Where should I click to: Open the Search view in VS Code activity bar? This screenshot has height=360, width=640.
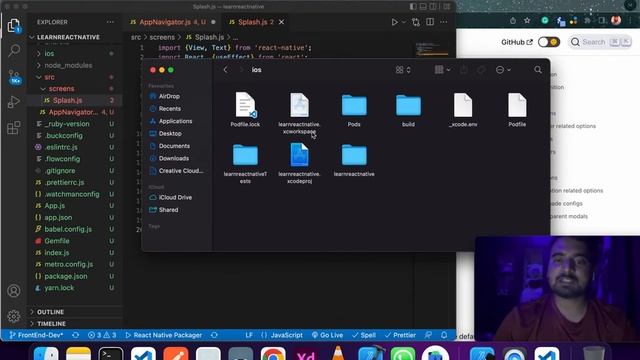coord(14,51)
